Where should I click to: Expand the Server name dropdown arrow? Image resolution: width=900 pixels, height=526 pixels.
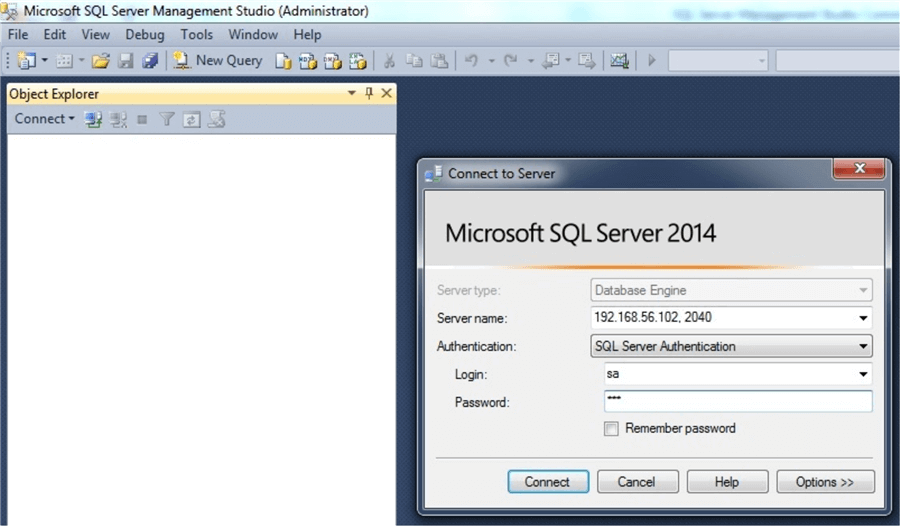pyautogui.click(x=863, y=318)
